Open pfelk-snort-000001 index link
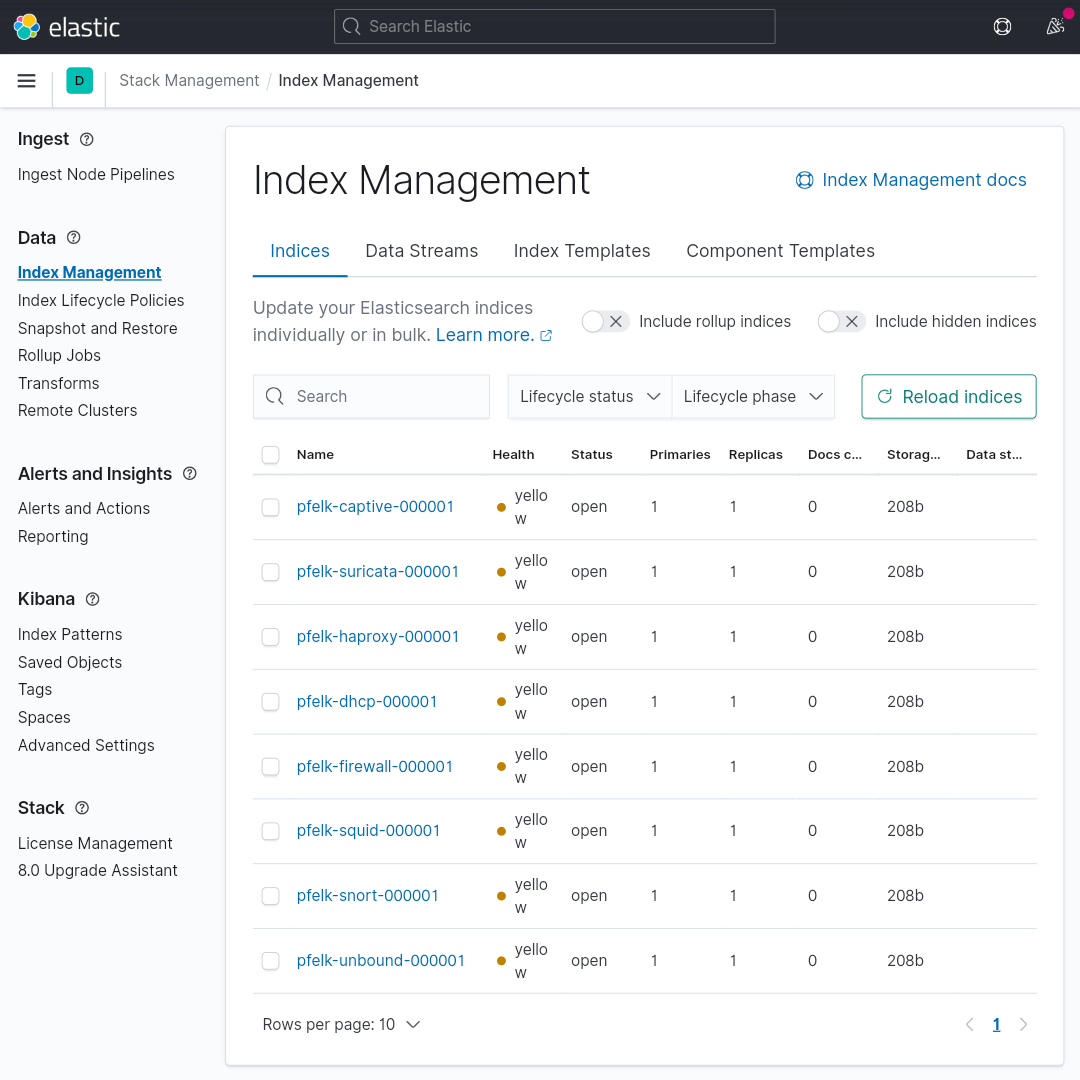The width and height of the screenshot is (1080, 1080). point(367,895)
